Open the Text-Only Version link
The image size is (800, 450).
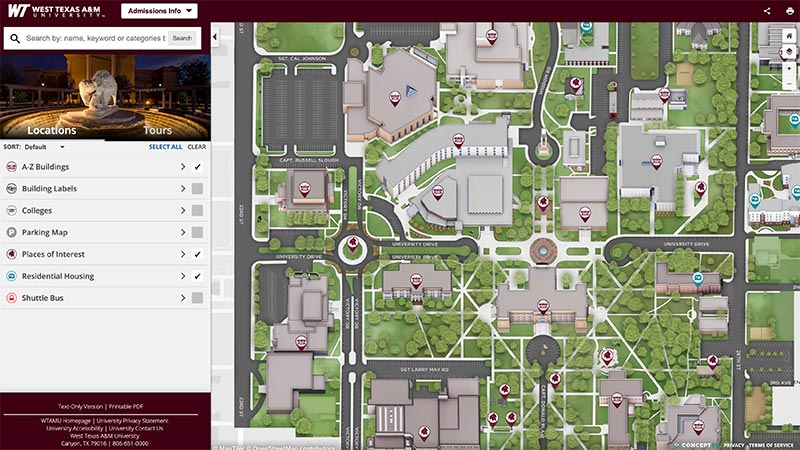coord(80,407)
